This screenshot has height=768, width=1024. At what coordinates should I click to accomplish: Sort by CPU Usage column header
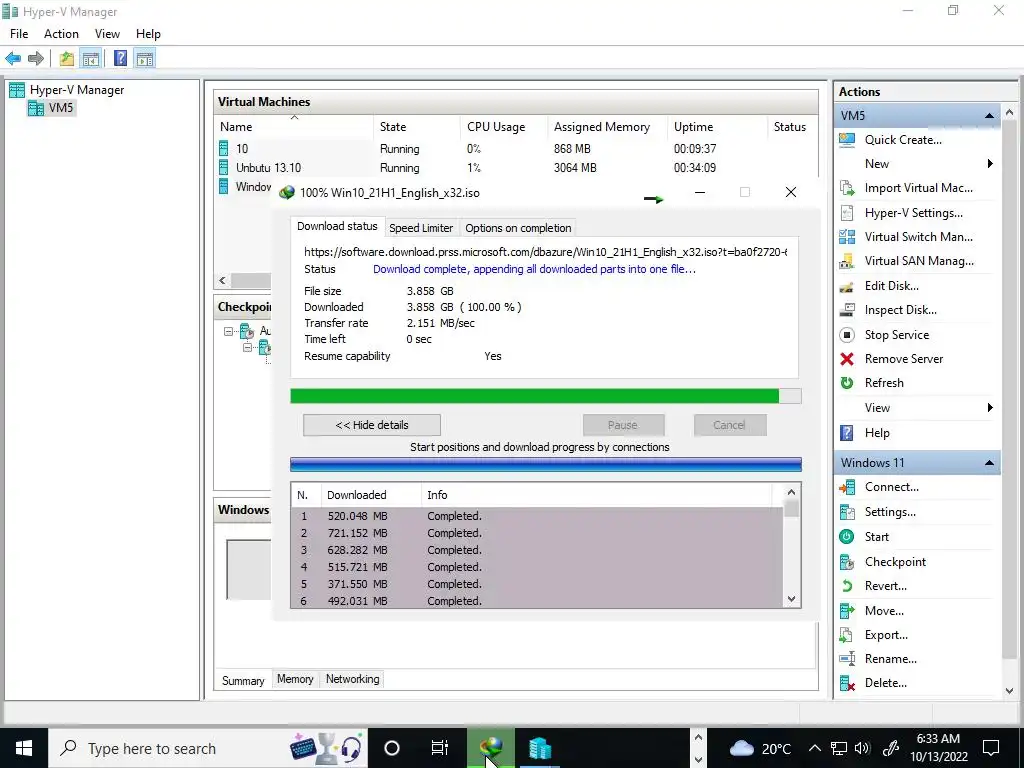click(x=496, y=127)
